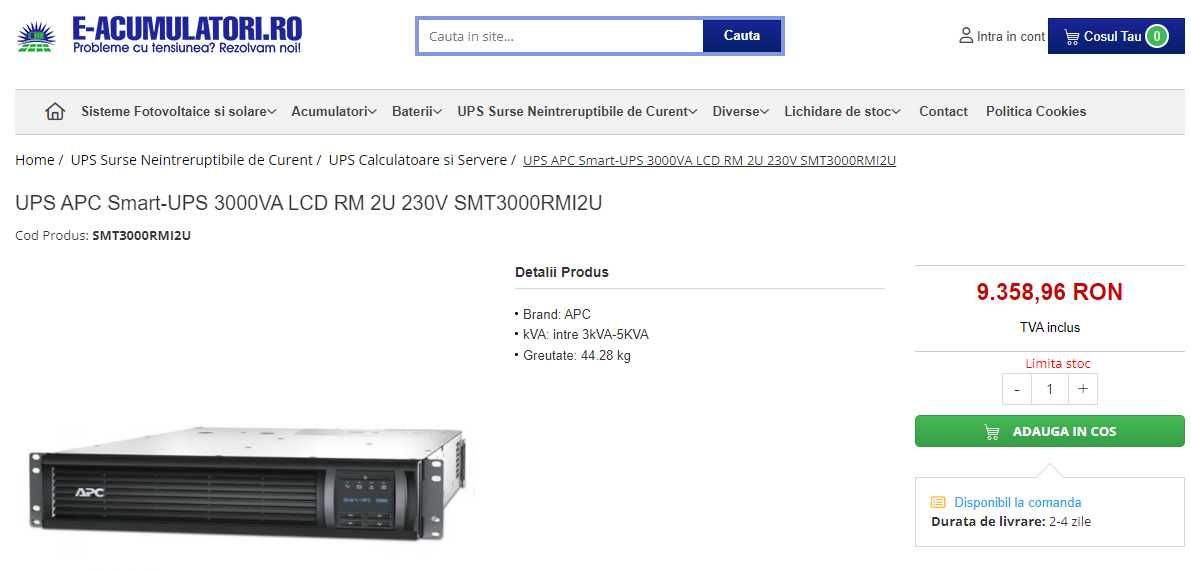Click Home breadcrumb link
1191x572 pixels.
point(35,160)
